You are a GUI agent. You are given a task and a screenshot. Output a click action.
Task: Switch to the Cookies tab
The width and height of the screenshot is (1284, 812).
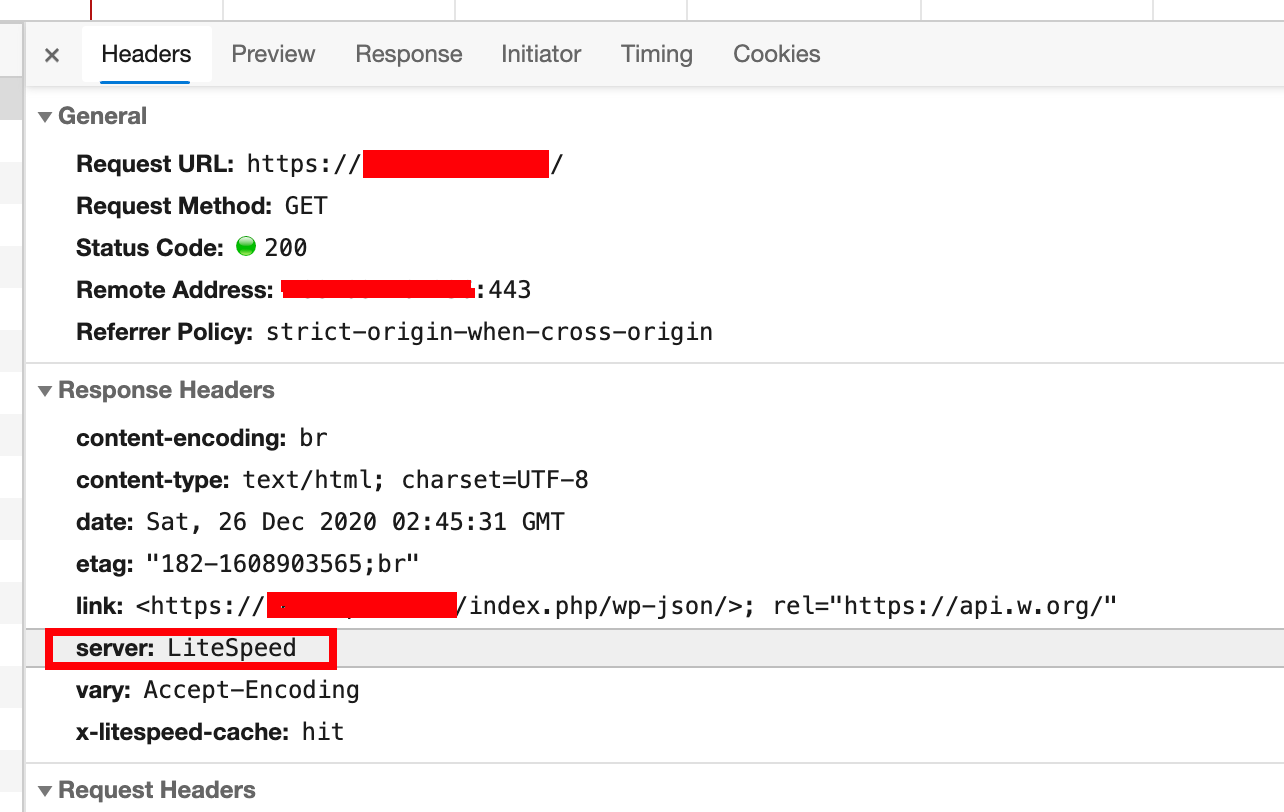coord(777,54)
